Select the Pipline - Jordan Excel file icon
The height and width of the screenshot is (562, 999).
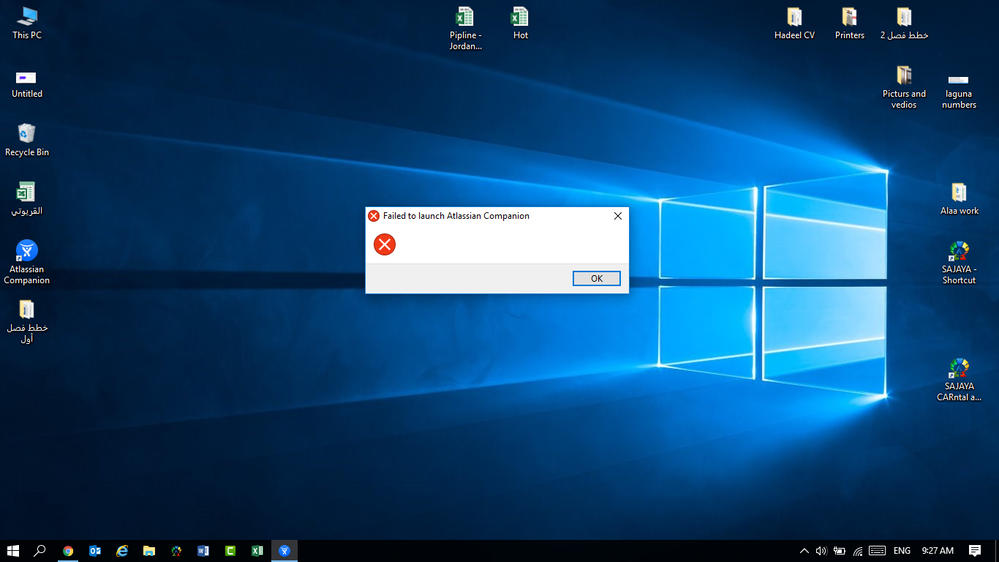[x=465, y=28]
